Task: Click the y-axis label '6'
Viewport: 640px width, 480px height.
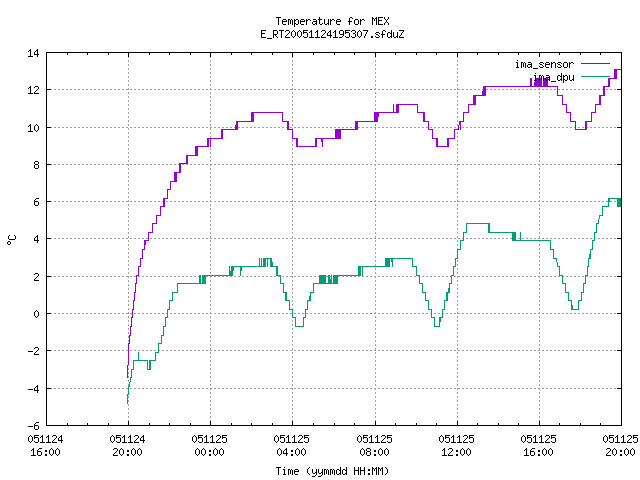Action: [36, 202]
